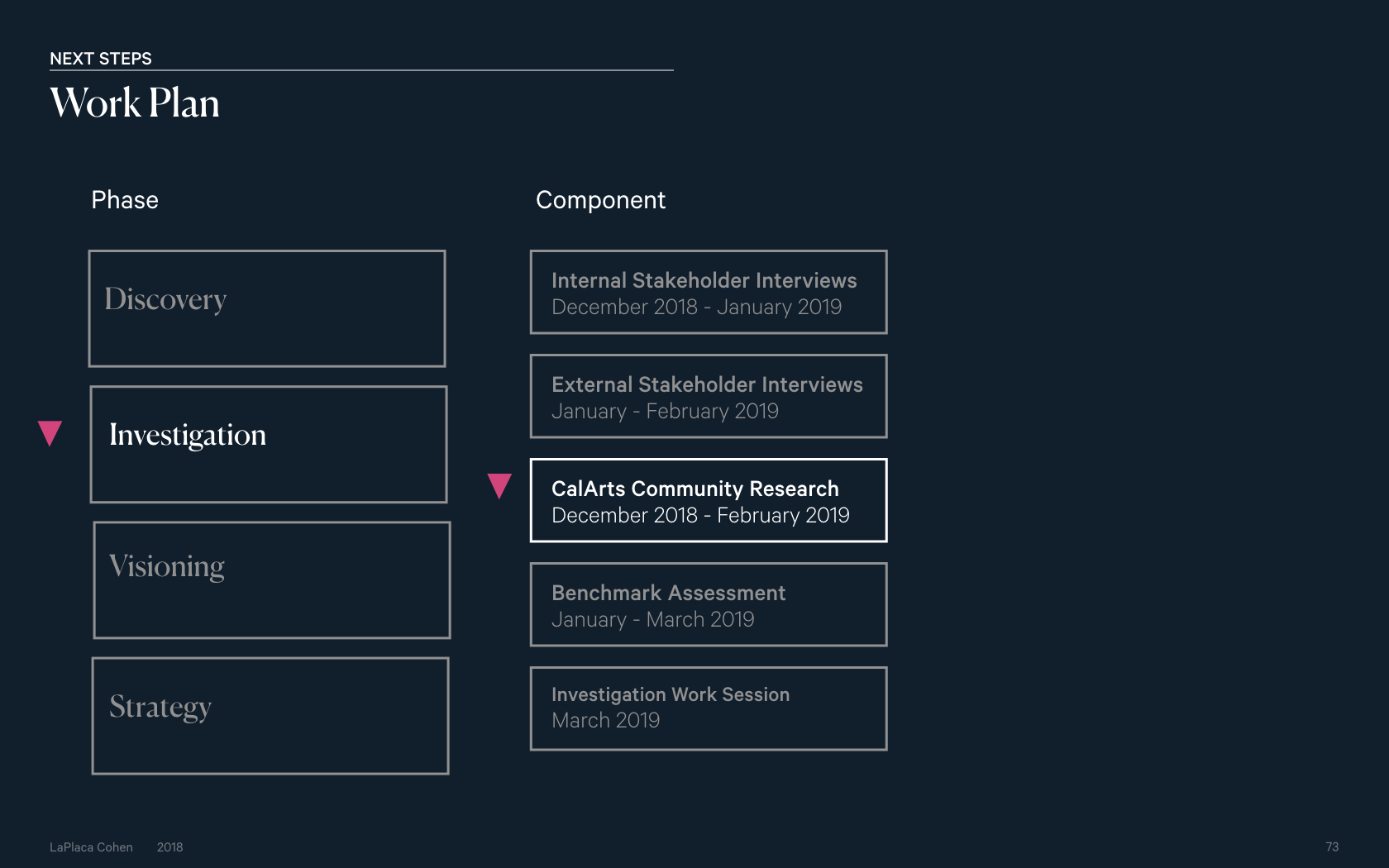Viewport: 1389px width, 868px height.
Task: Click the NEXT STEPS section label
Action: point(101,59)
